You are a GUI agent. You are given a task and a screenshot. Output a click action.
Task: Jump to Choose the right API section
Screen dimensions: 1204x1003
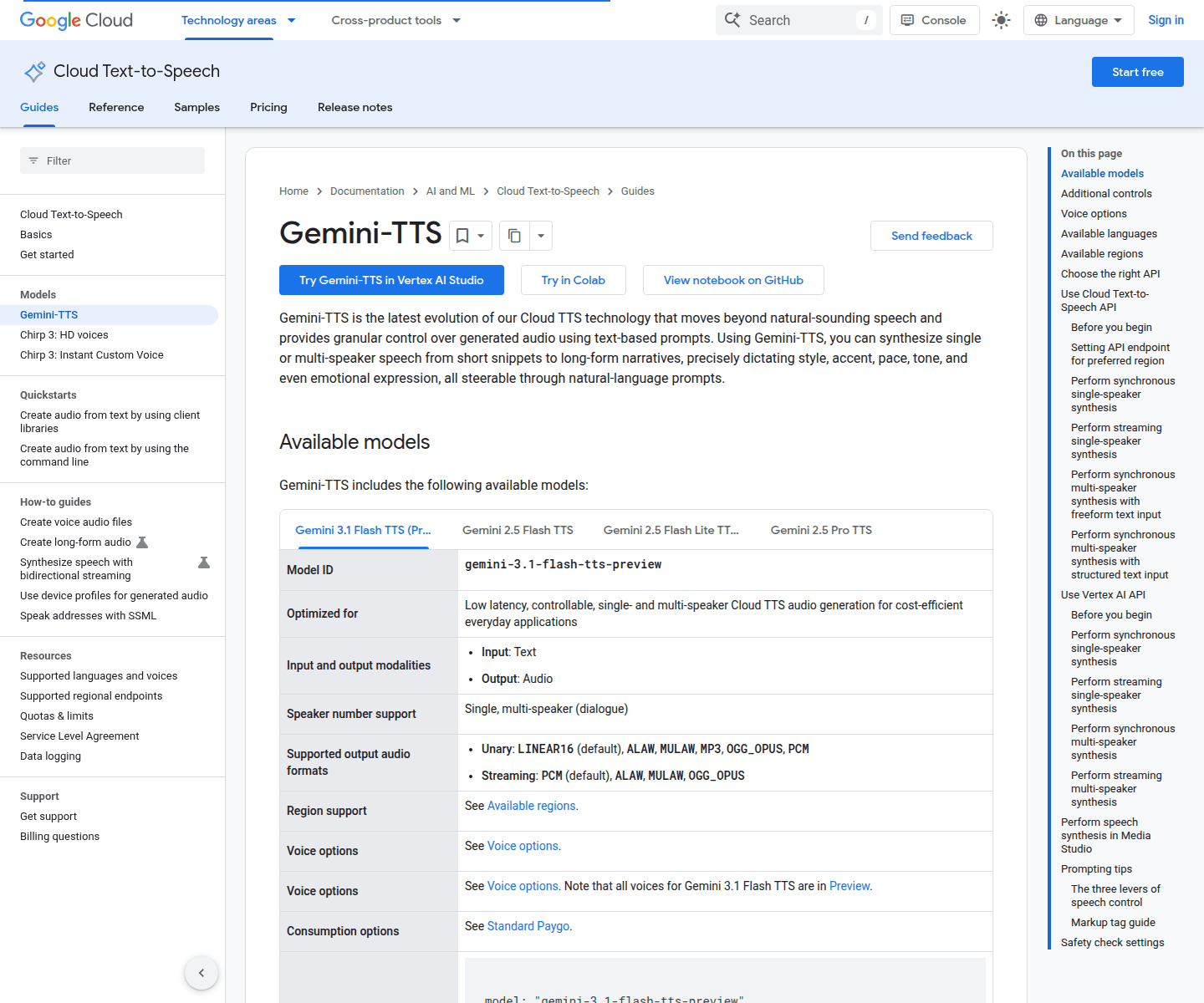pos(1110,274)
